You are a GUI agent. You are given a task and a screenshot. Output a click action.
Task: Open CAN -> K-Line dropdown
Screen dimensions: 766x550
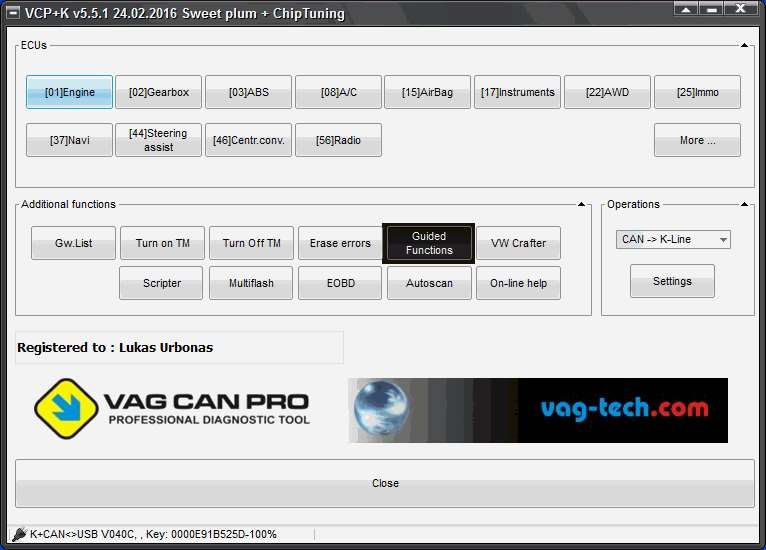(x=673, y=239)
